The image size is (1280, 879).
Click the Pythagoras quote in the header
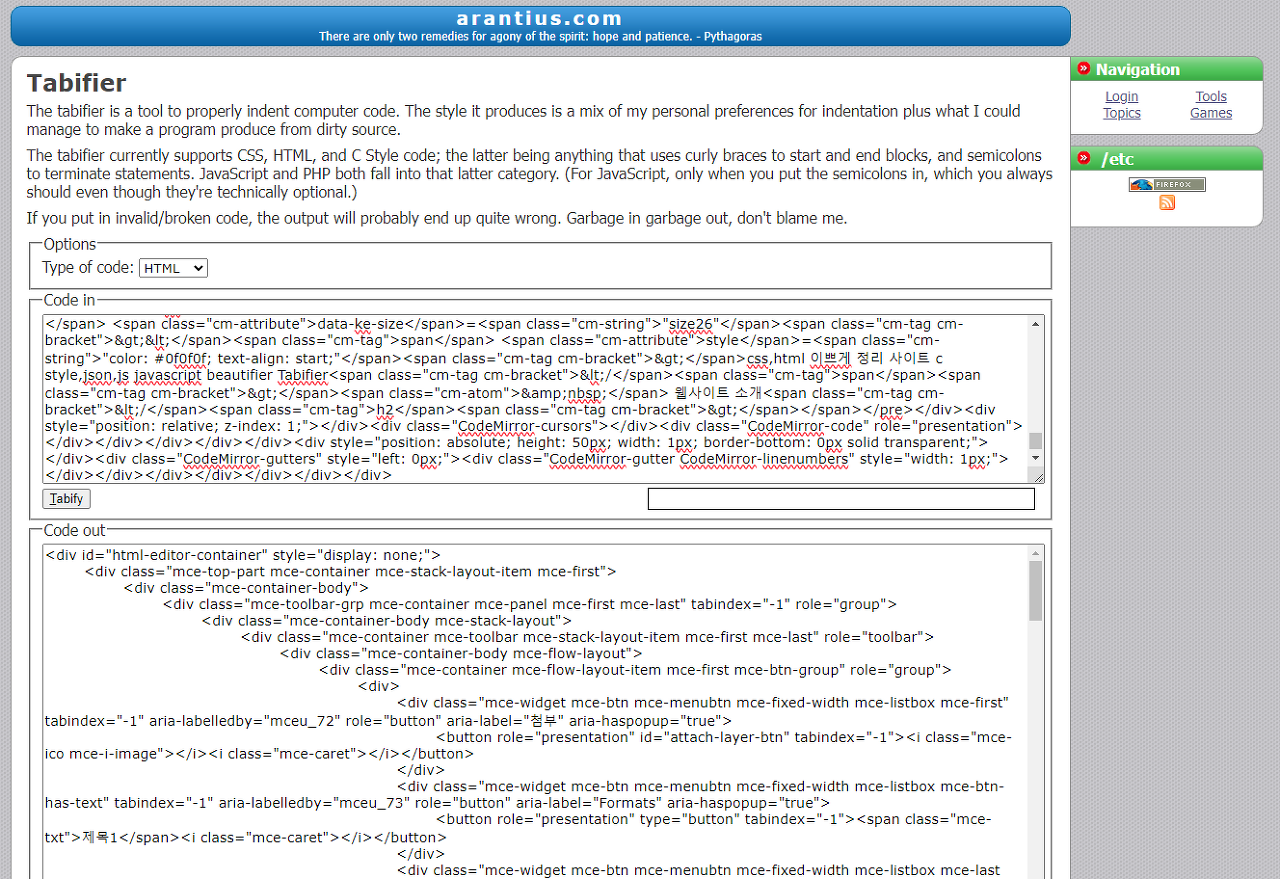(x=540, y=36)
